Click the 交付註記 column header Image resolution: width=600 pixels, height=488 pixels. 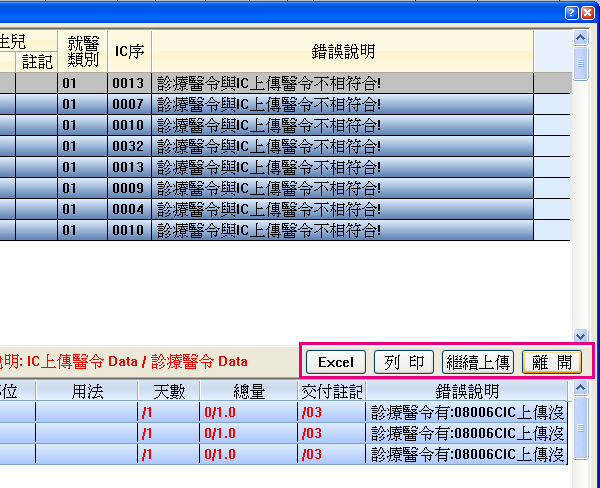pos(332,391)
